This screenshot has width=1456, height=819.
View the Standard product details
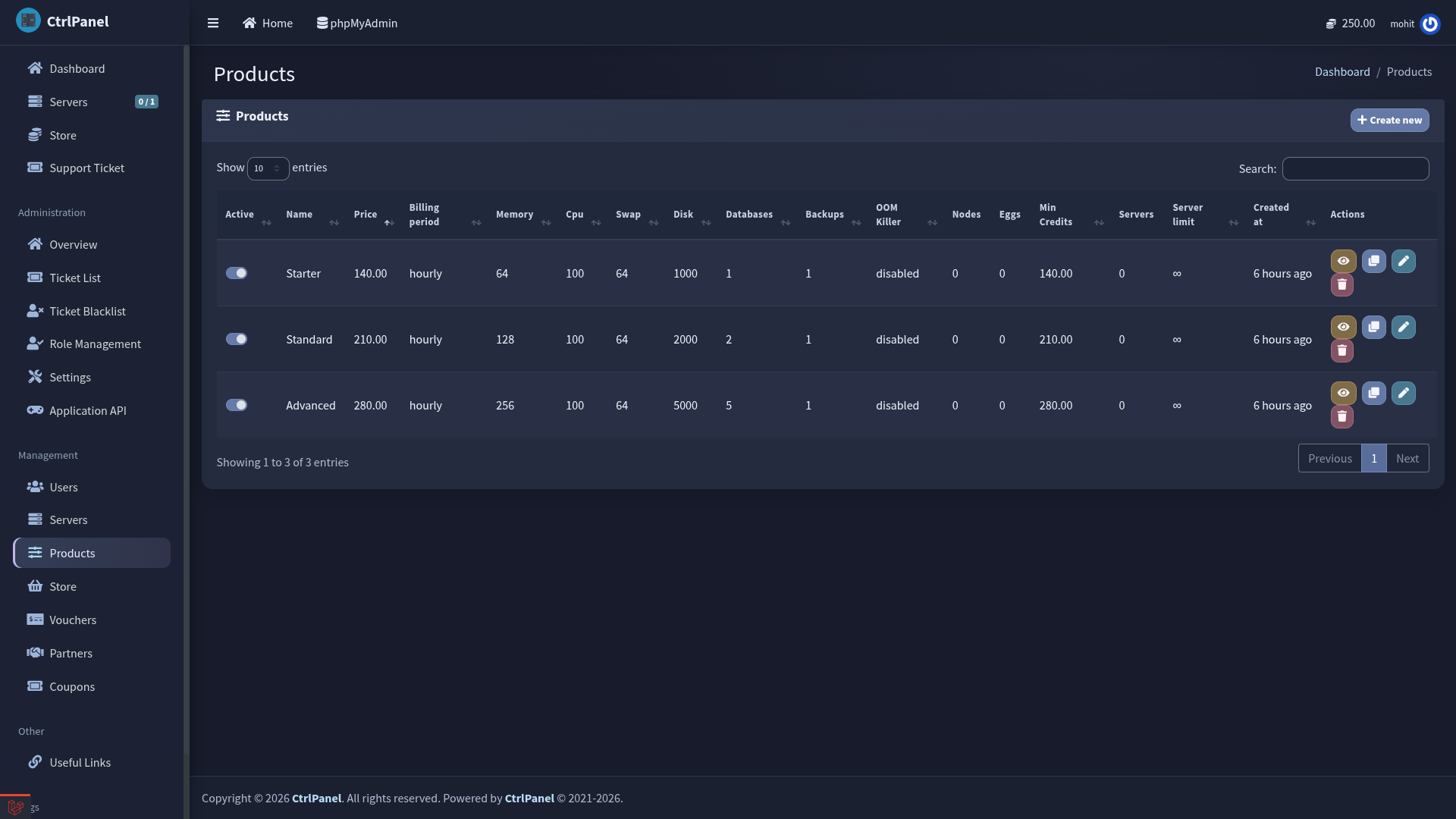pos(1343,327)
